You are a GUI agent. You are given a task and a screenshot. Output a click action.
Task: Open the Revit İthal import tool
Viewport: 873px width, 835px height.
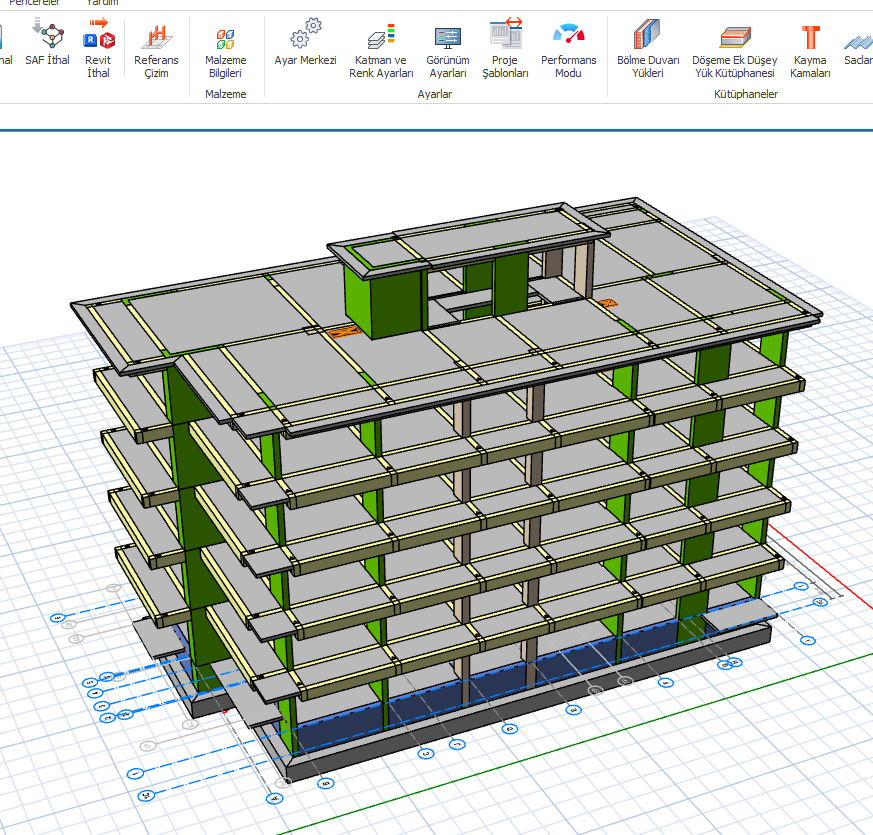click(99, 37)
